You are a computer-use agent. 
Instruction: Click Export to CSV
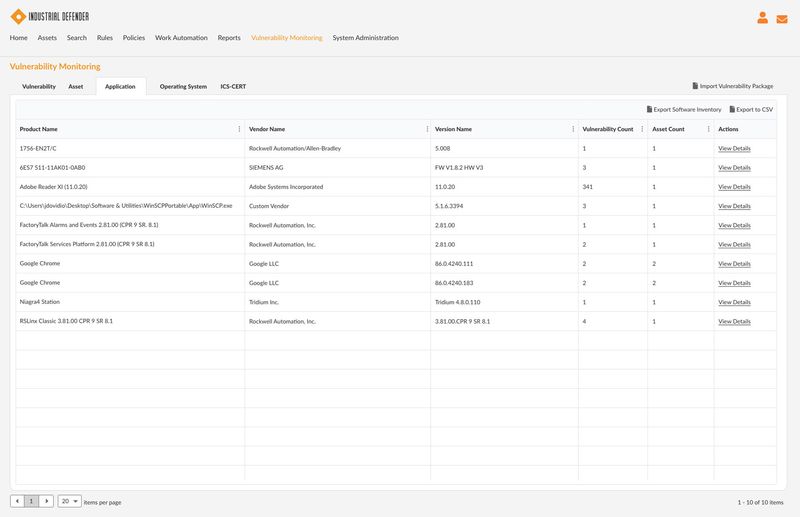pos(751,110)
